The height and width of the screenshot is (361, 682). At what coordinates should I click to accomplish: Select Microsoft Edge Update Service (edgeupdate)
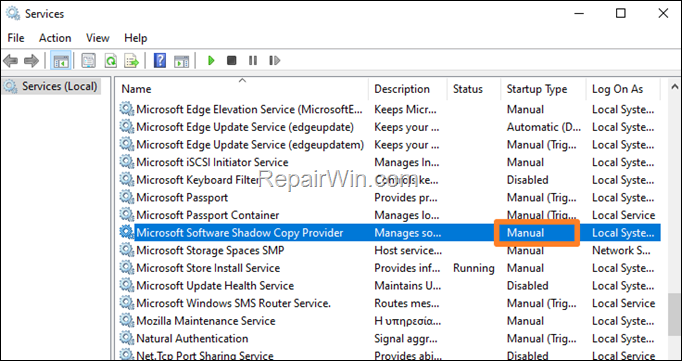(x=245, y=127)
